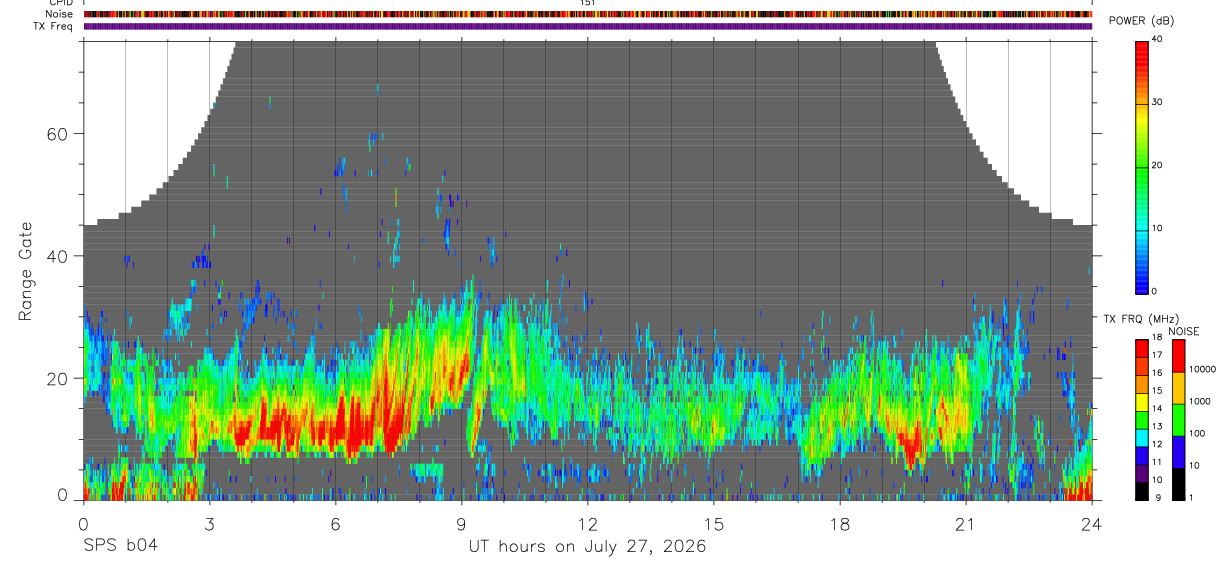The height and width of the screenshot is (567, 1228).
Task: Click the Noise strip at top
Action: tap(588, 15)
